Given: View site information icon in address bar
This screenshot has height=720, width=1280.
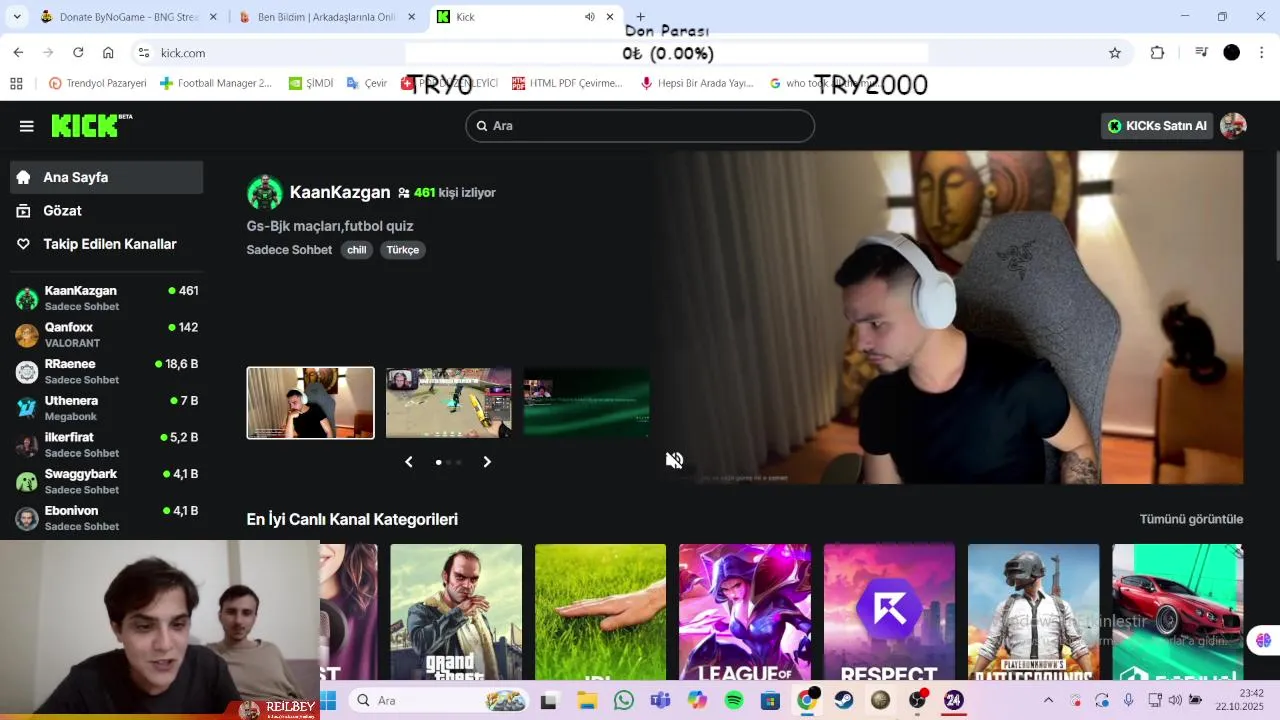Looking at the screenshot, I should (144, 53).
